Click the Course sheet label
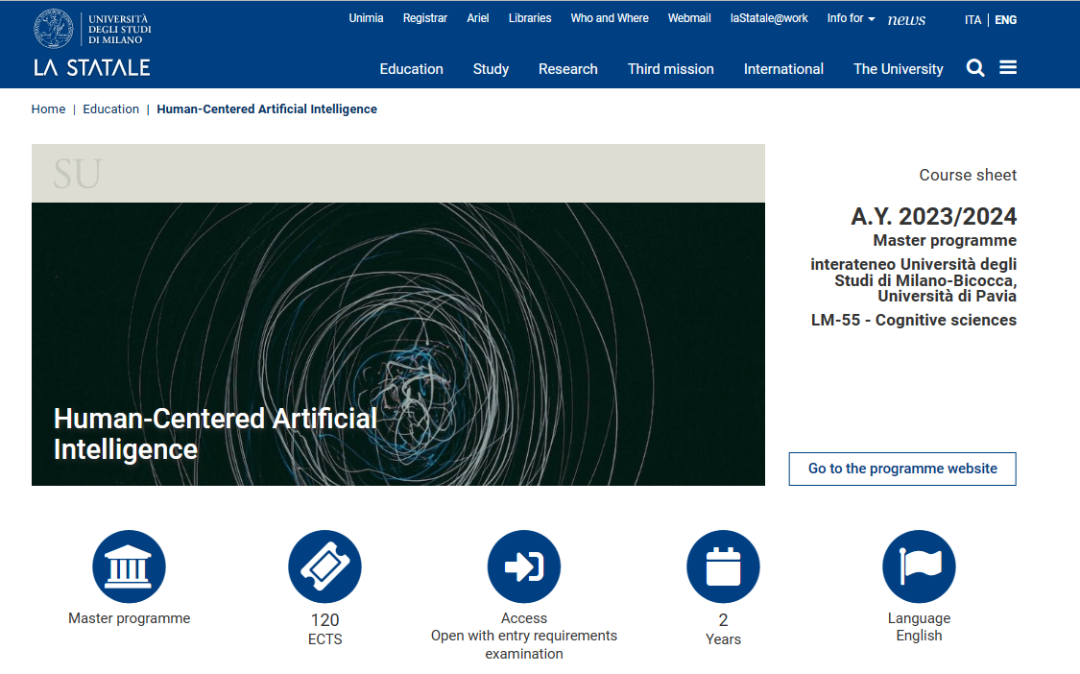 point(968,175)
